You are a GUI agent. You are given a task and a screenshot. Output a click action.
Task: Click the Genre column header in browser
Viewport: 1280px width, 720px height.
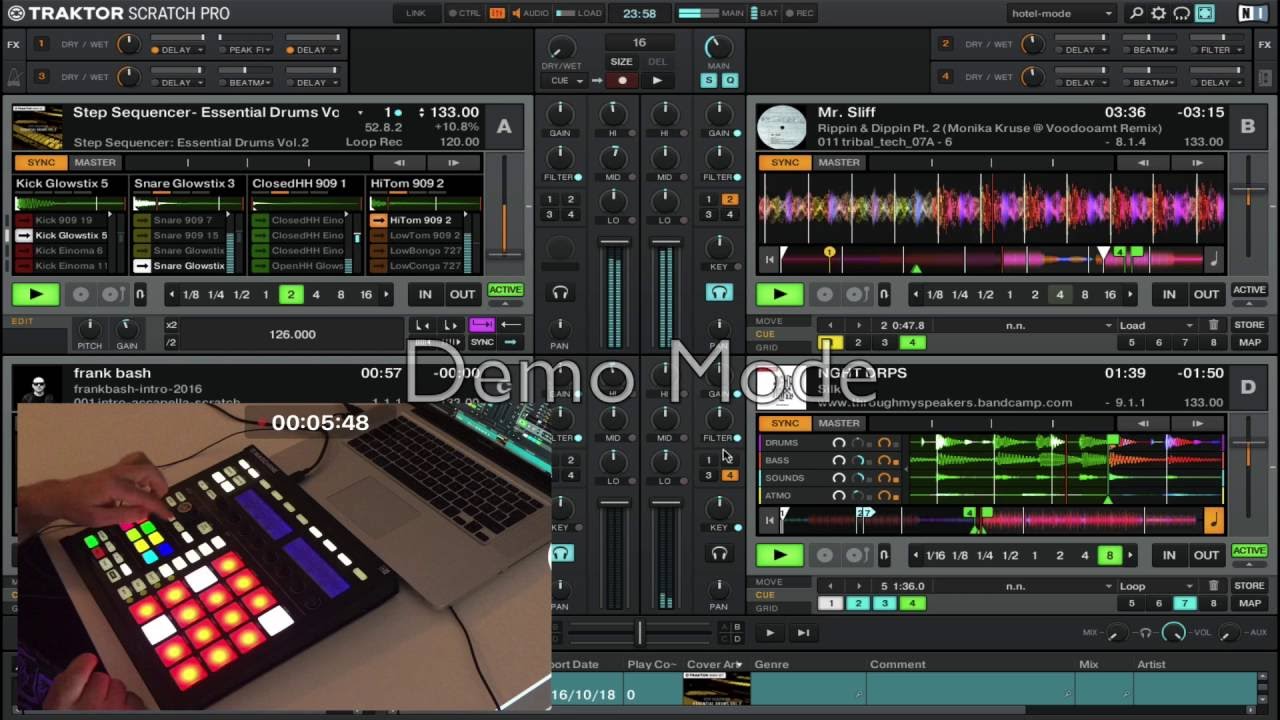tap(771, 664)
